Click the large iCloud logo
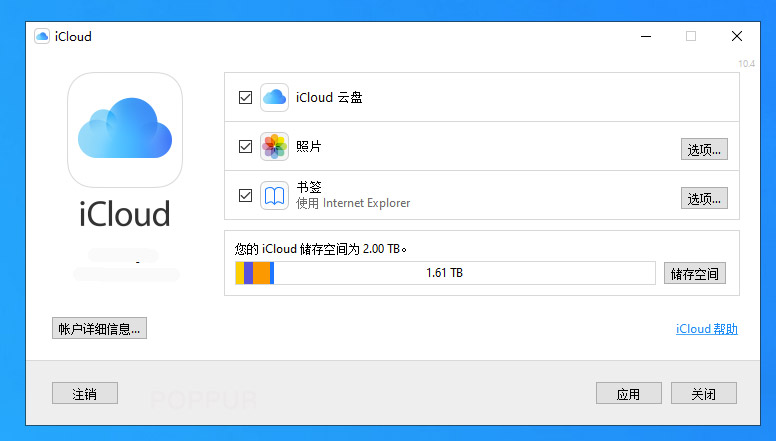This screenshot has height=441, width=776. (125, 130)
